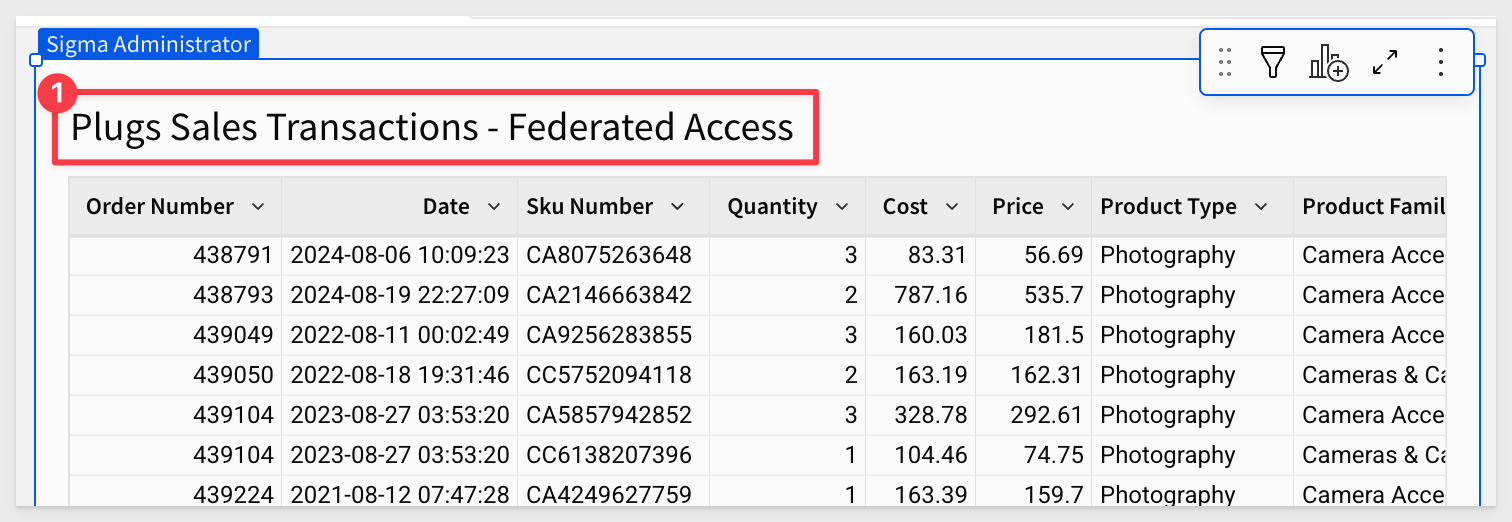Click SKU cell CC5752094118
1512x522 pixels.
613,375
